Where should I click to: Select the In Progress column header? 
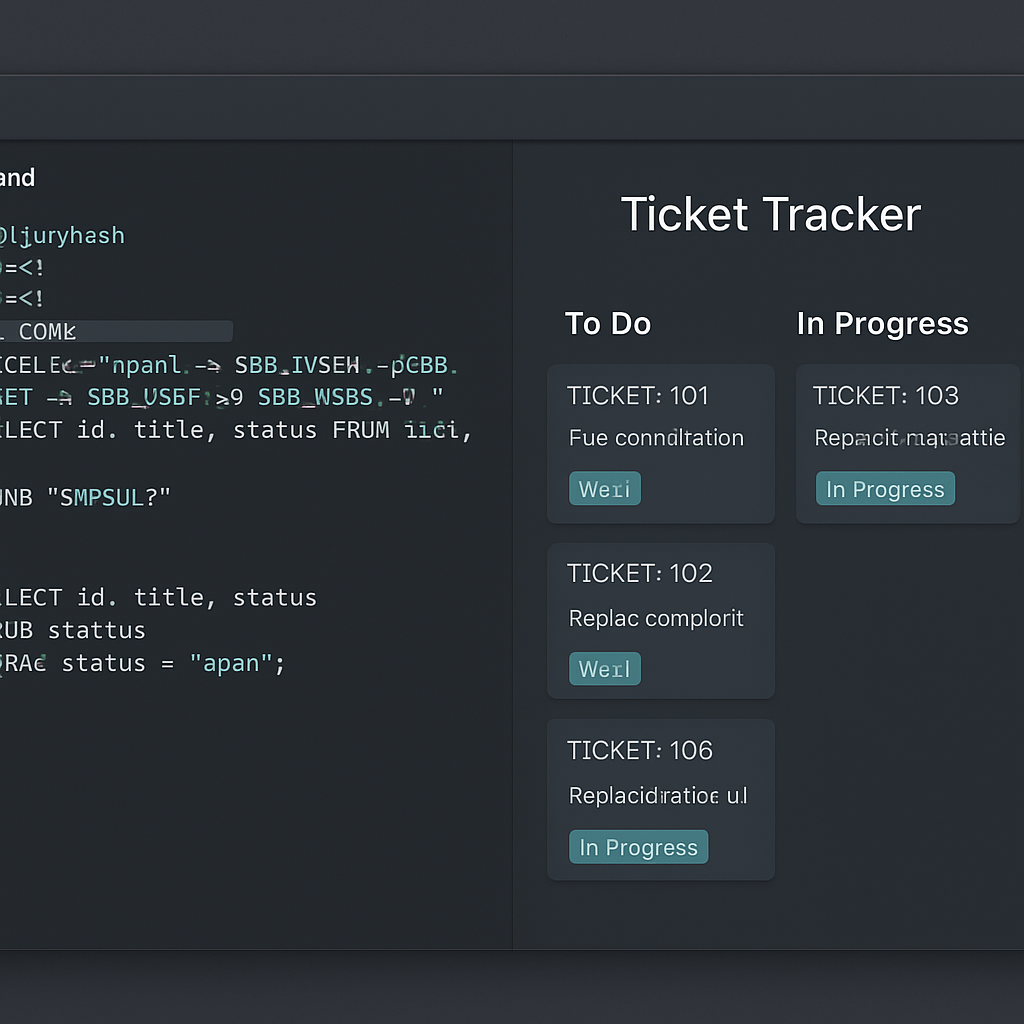pos(882,324)
